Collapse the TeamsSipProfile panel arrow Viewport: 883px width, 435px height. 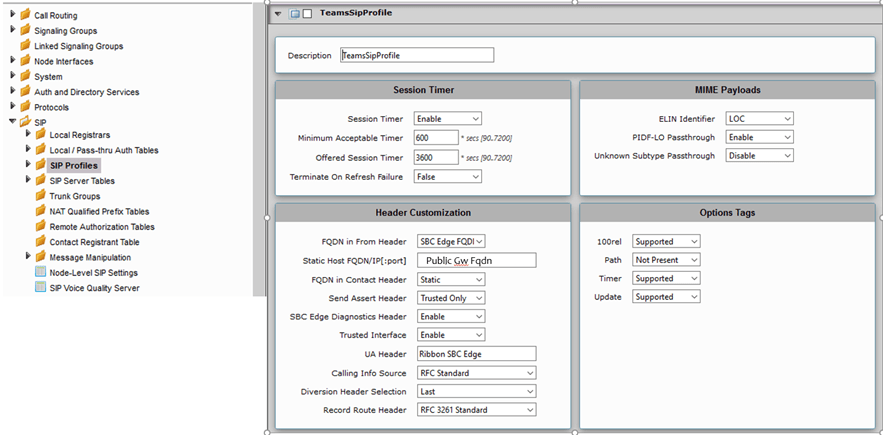278,14
